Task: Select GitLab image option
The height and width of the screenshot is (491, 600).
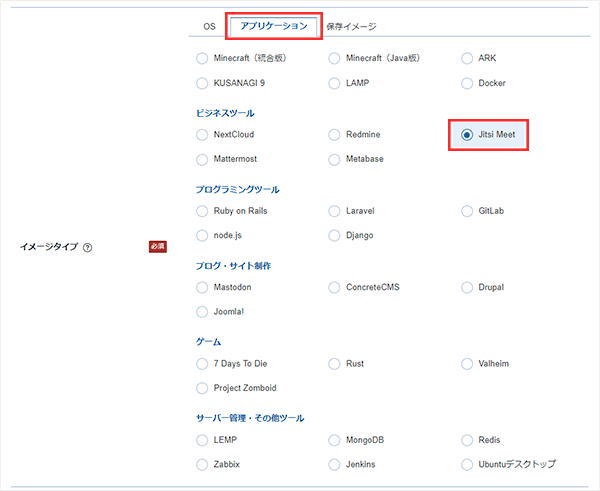Action: 467,211
